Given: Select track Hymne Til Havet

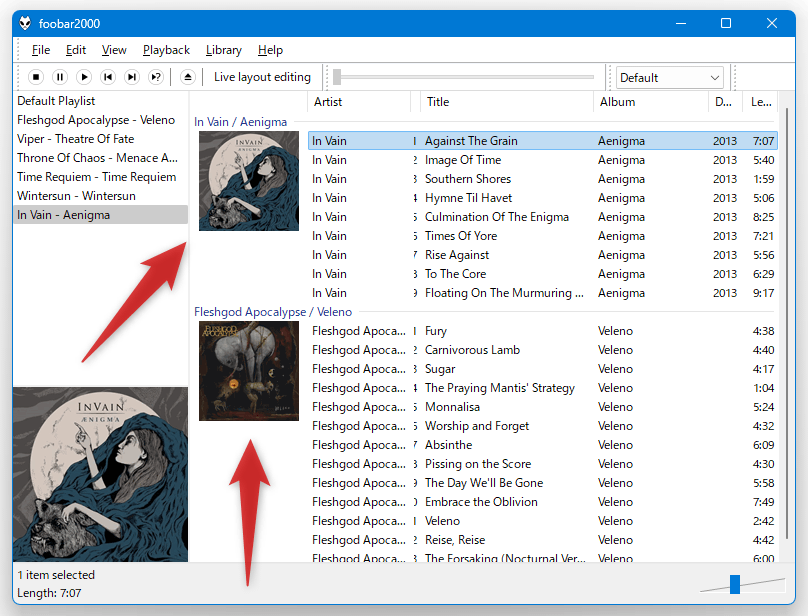Looking at the screenshot, I should pos(543,198).
